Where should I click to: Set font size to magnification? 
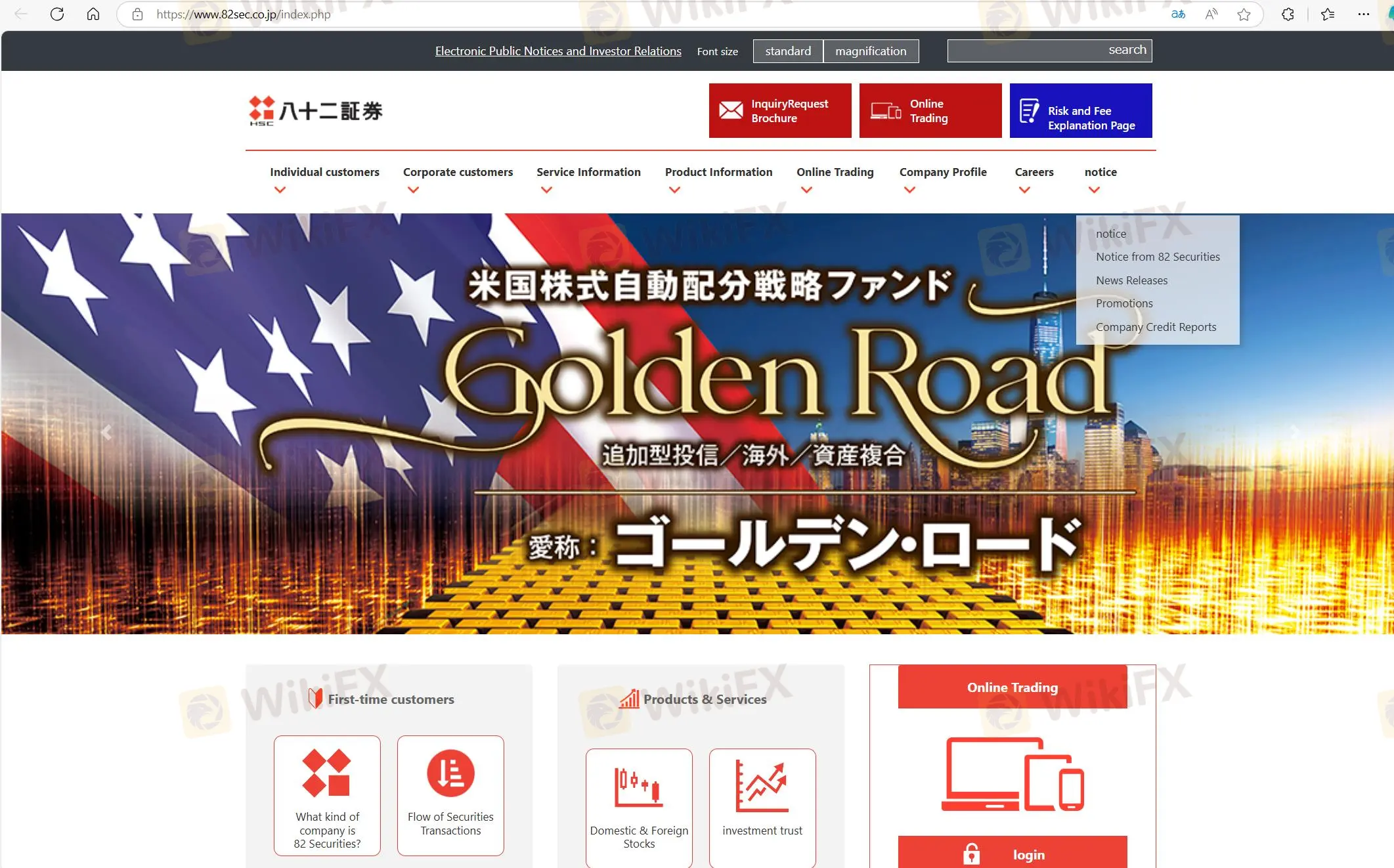(x=871, y=51)
